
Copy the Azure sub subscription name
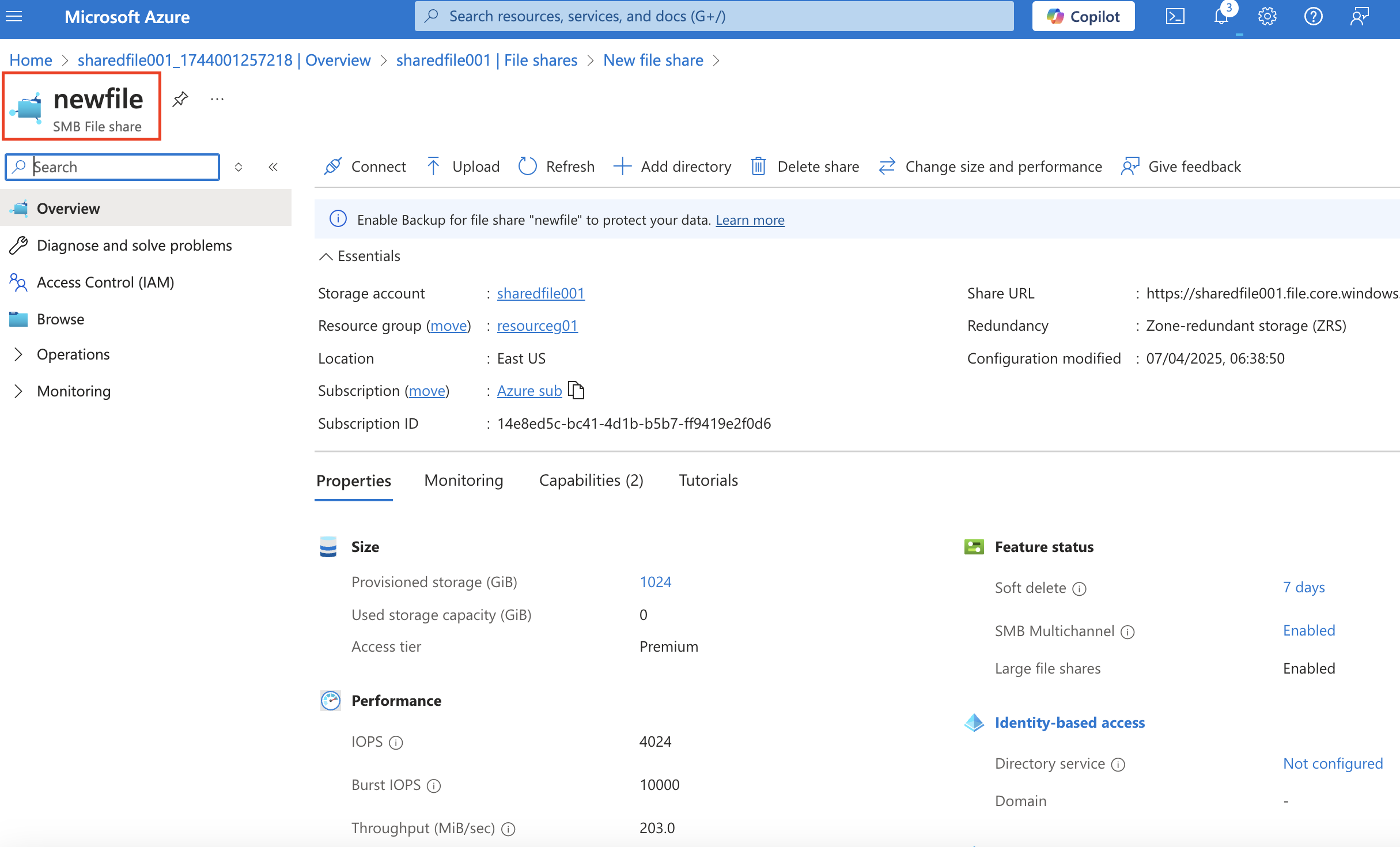tap(576, 390)
